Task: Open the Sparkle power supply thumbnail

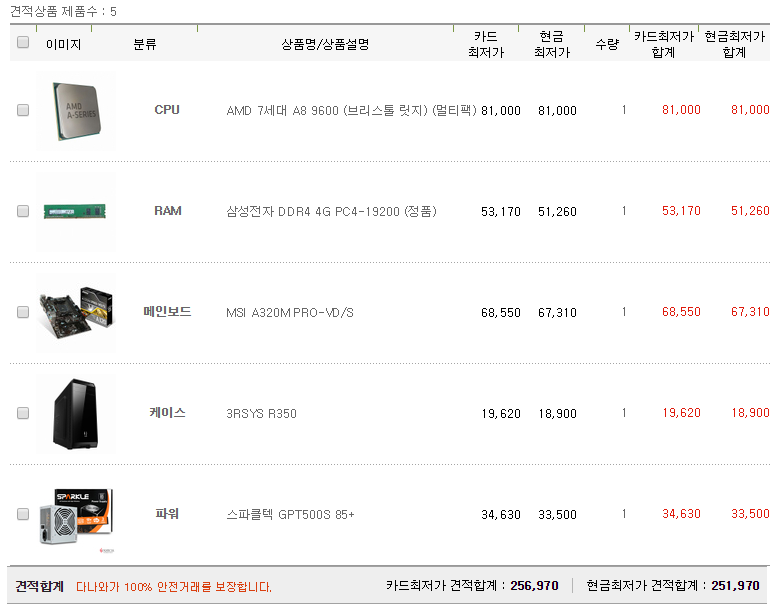Action: coord(76,518)
